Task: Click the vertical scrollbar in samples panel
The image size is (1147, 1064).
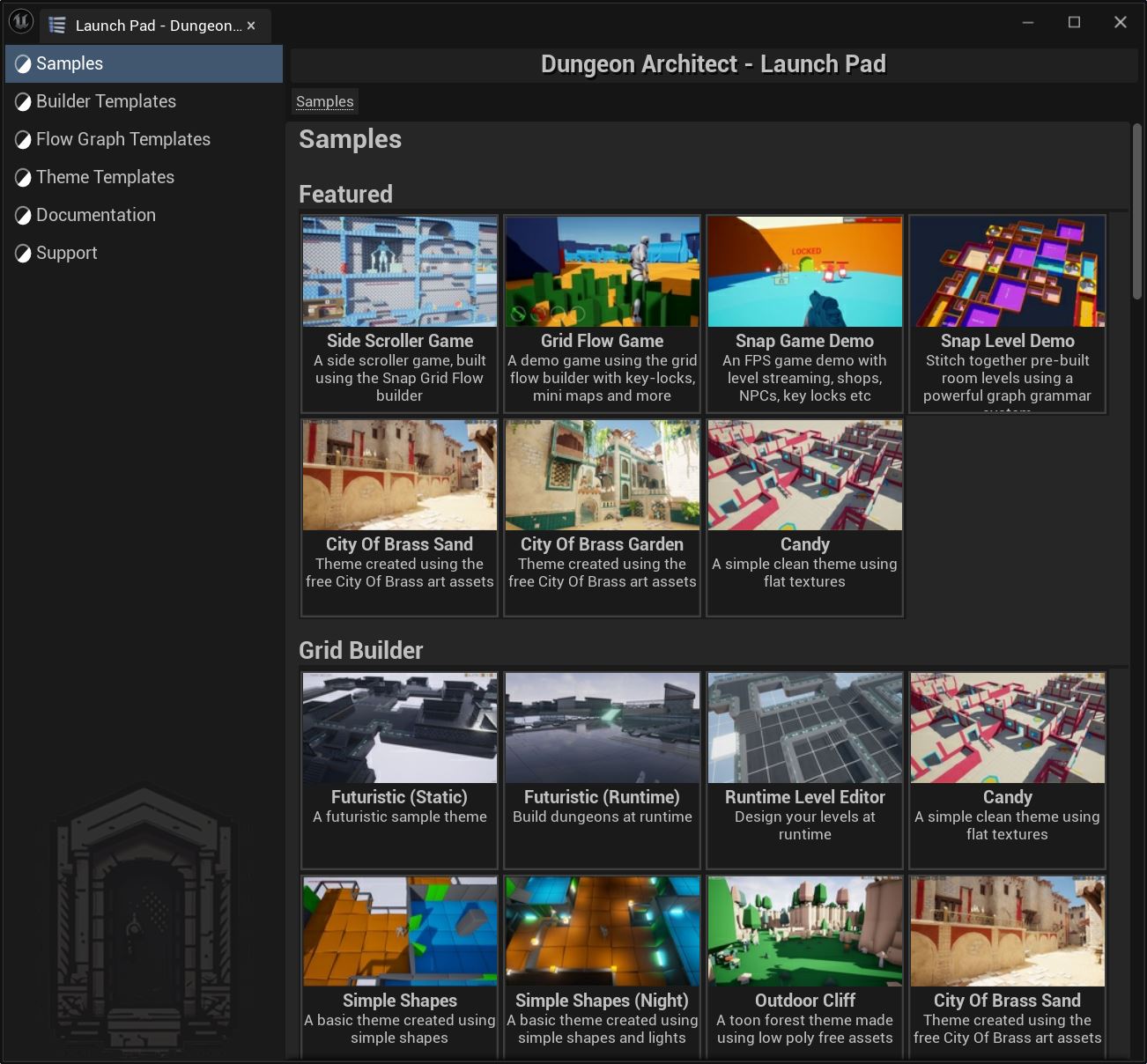Action: coord(1137,211)
